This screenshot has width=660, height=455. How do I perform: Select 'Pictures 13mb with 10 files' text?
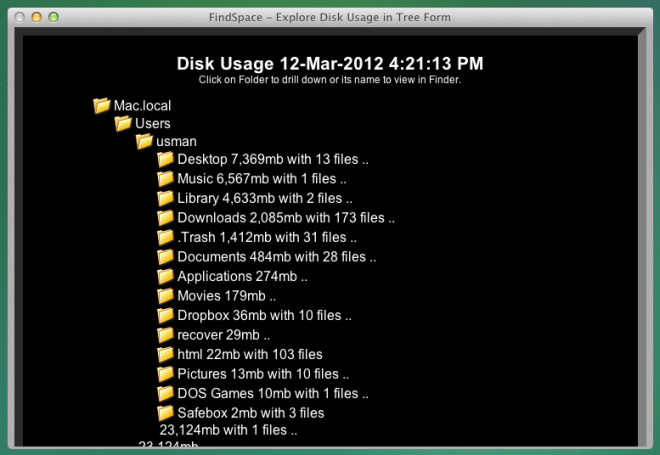263,373
